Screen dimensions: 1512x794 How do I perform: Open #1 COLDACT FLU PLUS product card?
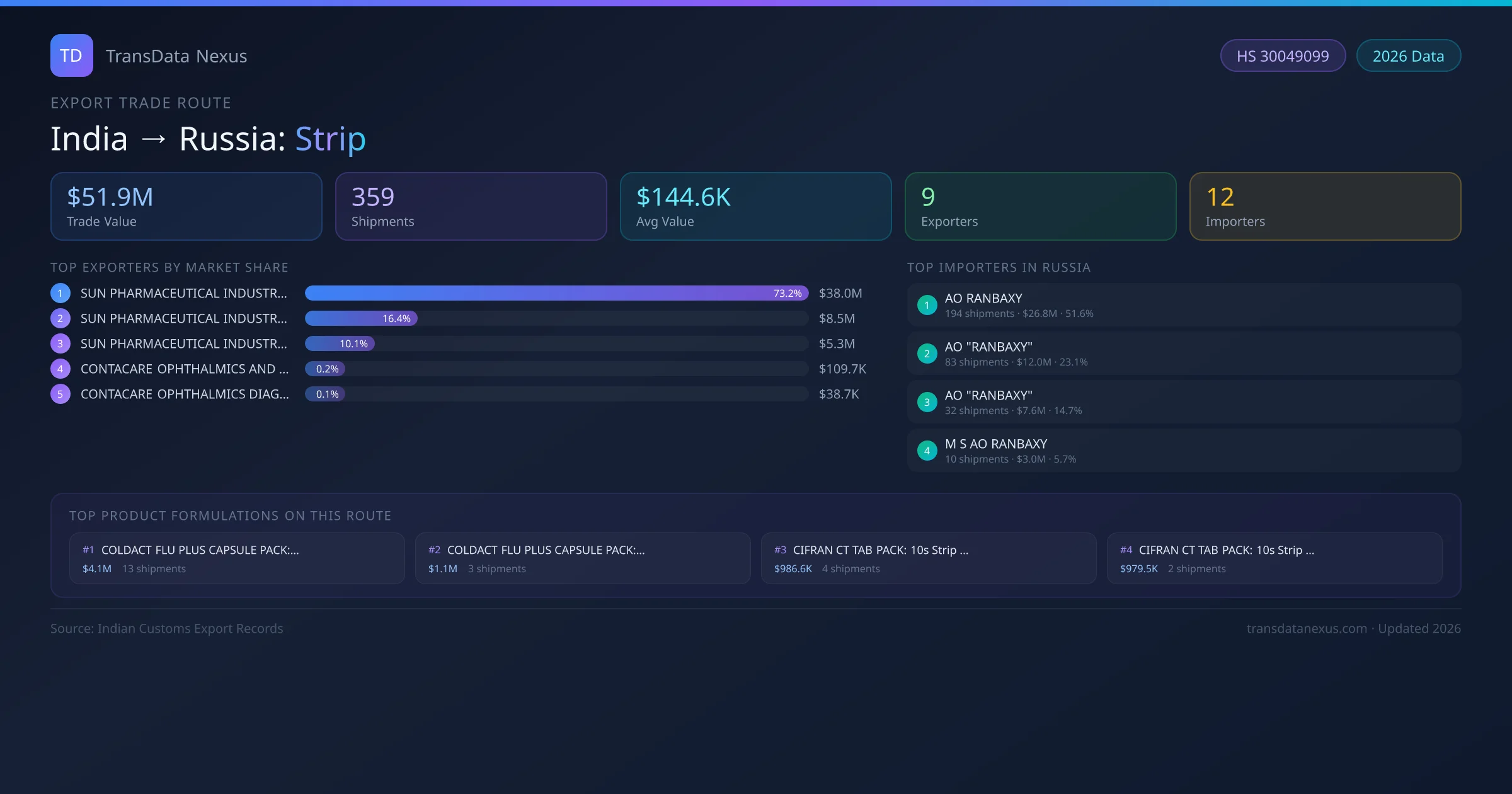click(237, 558)
